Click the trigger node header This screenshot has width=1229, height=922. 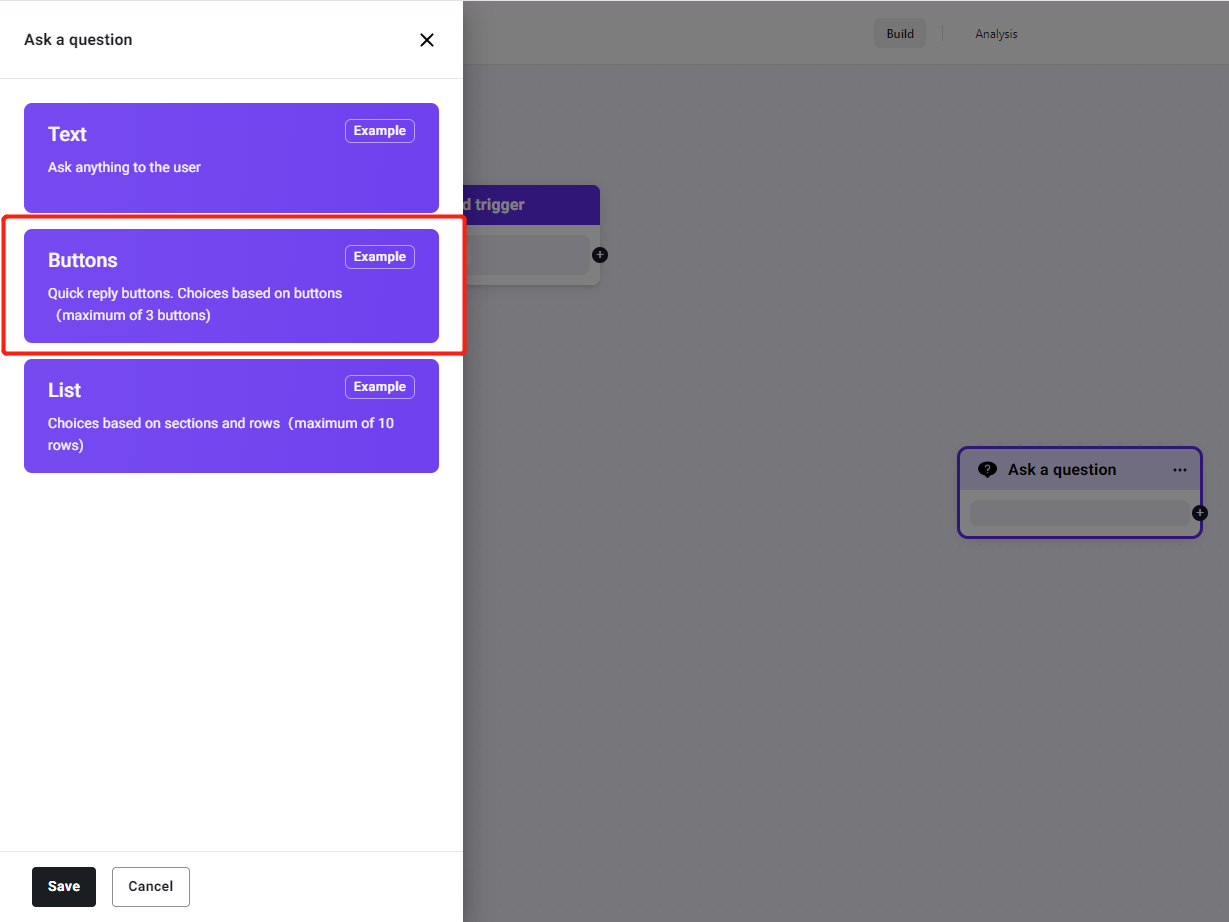pos(532,205)
